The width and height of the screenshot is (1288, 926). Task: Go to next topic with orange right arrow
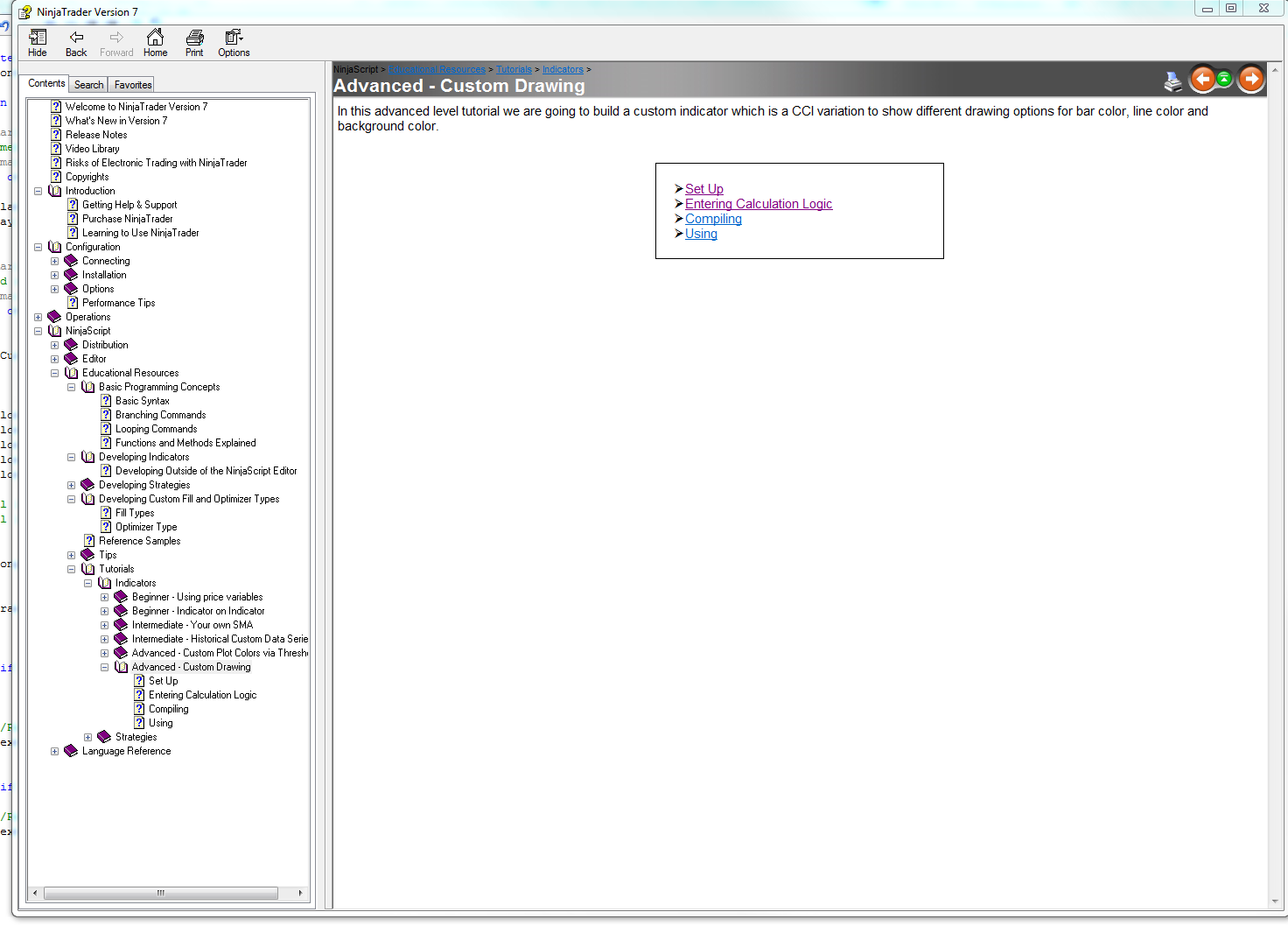pyautogui.click(x=1251, y=80)
